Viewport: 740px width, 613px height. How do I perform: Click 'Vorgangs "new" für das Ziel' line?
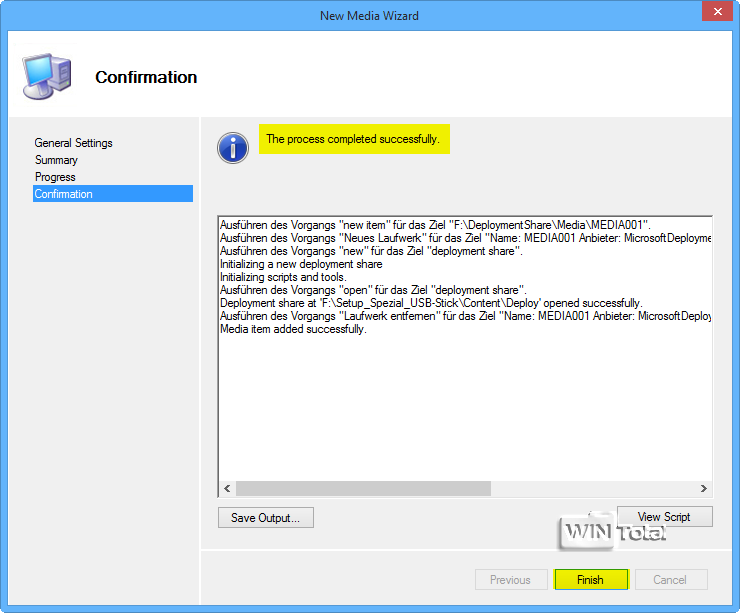pos(371,251)
